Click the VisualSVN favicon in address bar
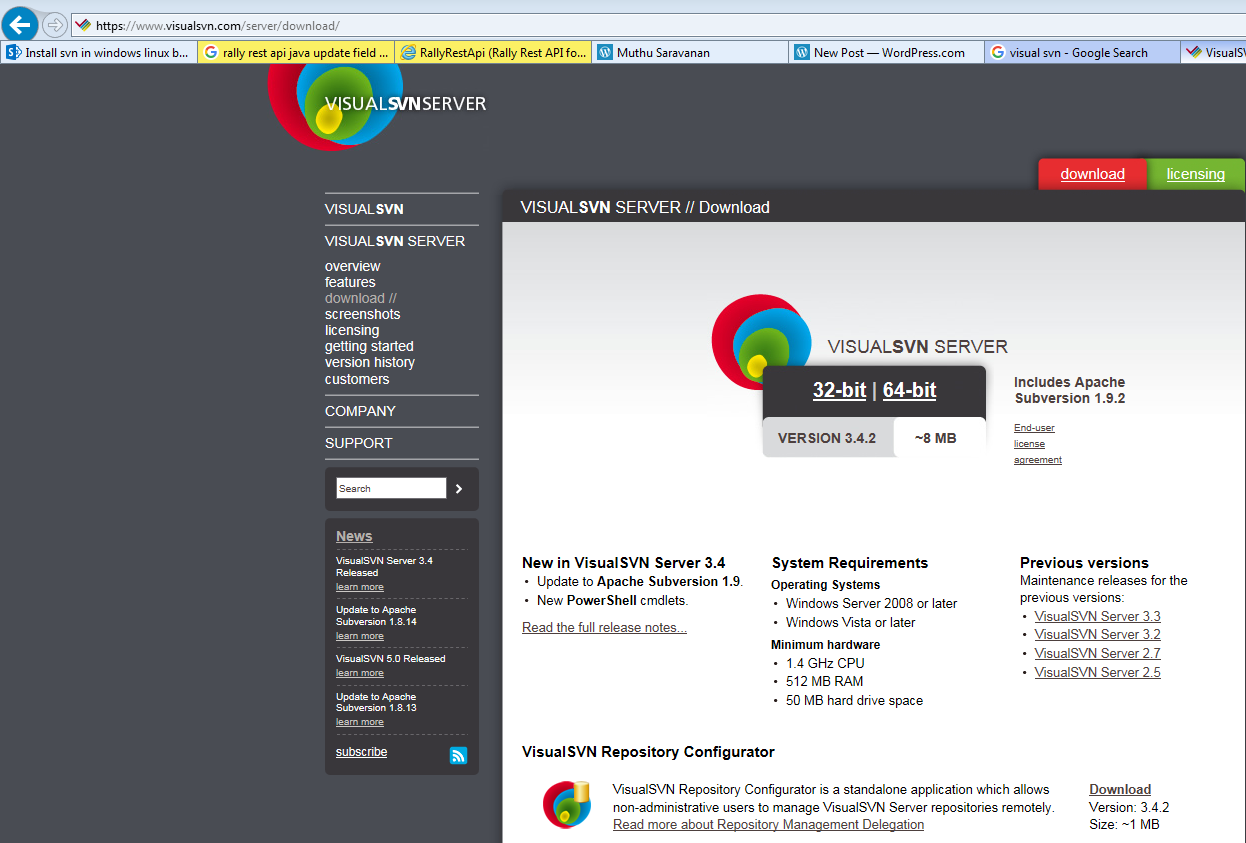The width and height of the screenshot is (1246, 843). [83, 25]
